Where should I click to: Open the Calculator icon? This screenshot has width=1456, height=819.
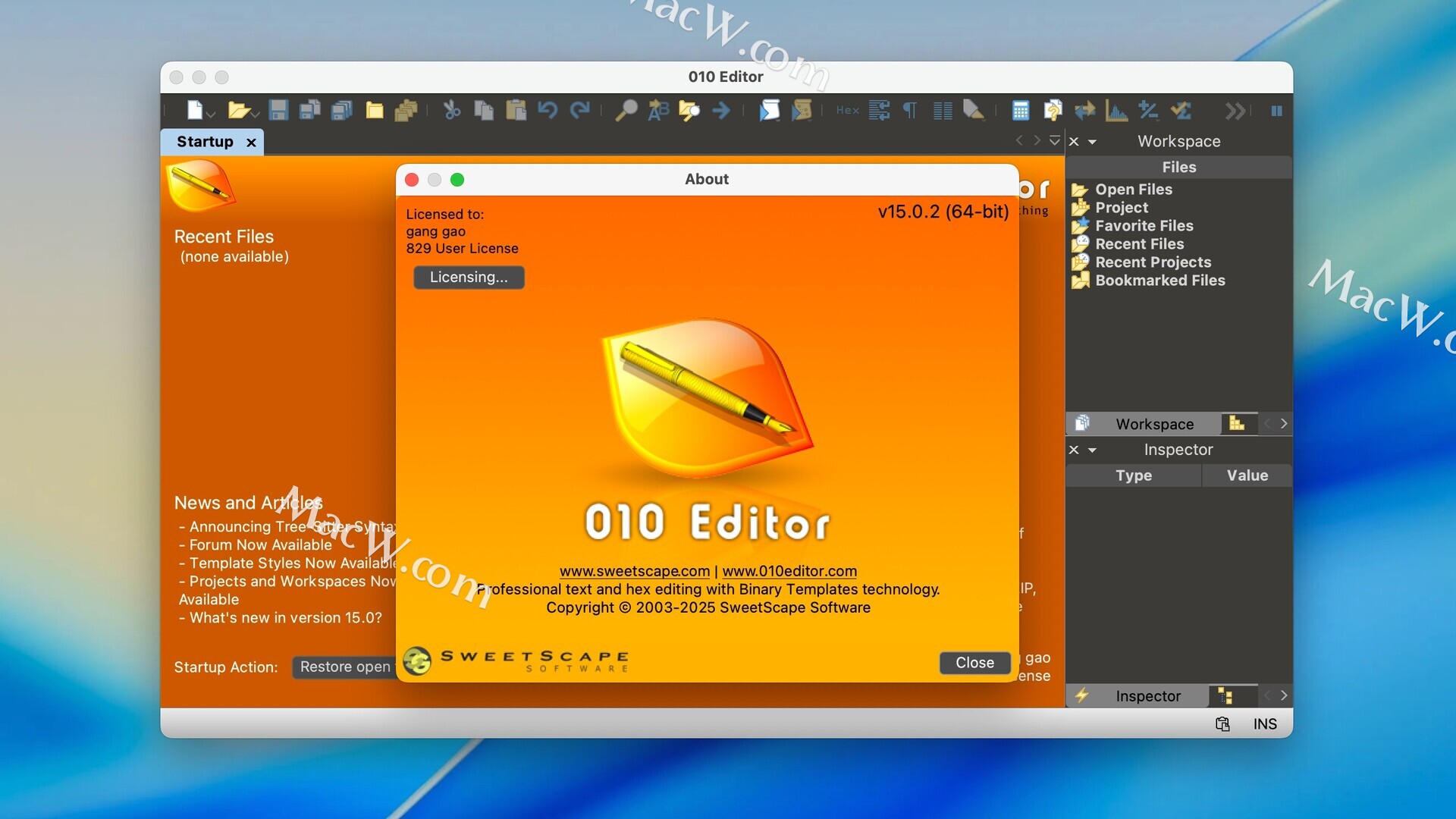click(1021, 111)
